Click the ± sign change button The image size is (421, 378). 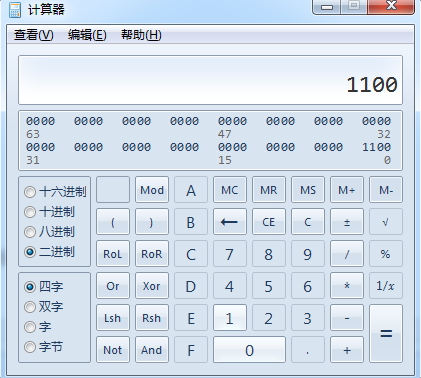347,222
